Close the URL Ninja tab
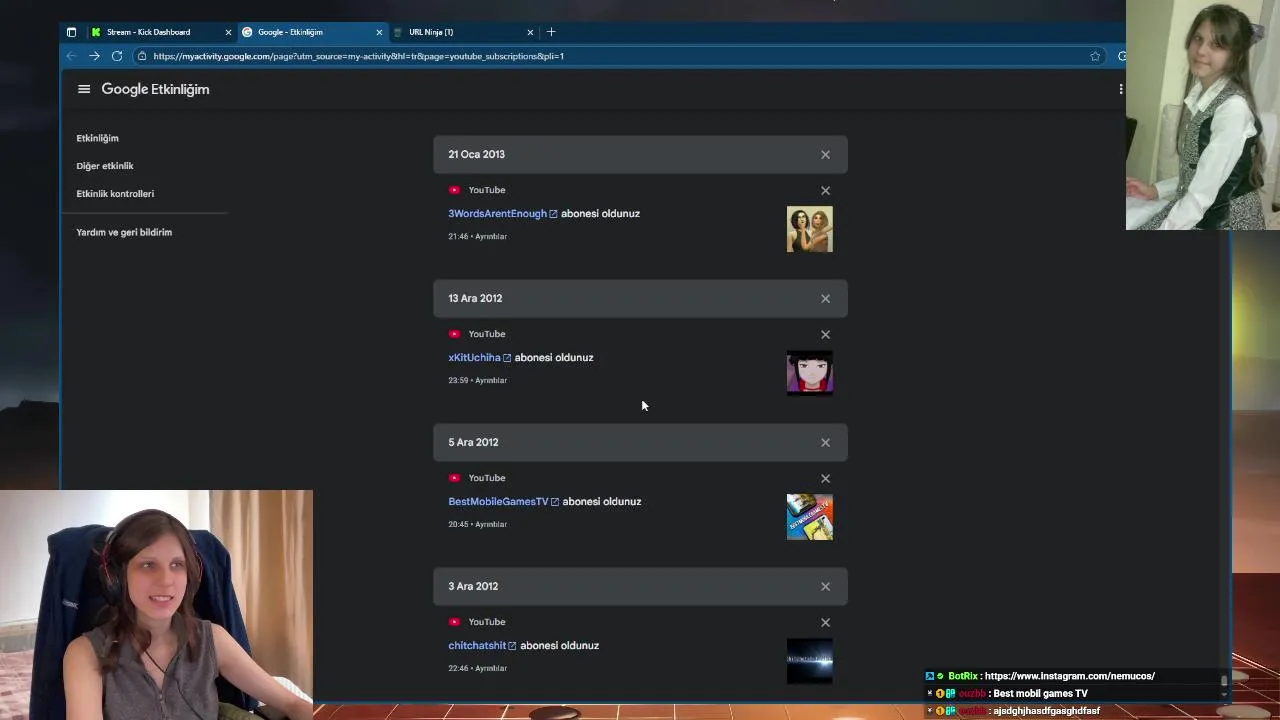Viewport: 1280px width, 720px height. (x=530, y=32)
